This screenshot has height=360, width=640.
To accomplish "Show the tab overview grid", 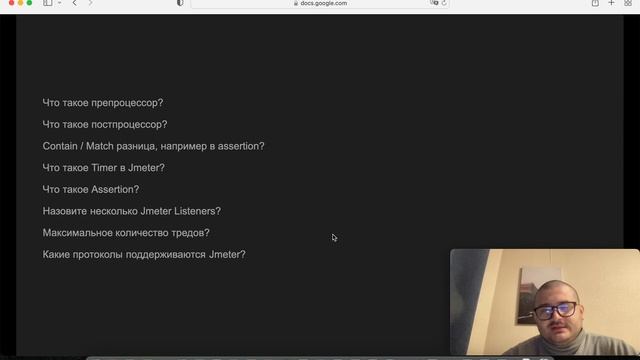I will tap(628, 3).
